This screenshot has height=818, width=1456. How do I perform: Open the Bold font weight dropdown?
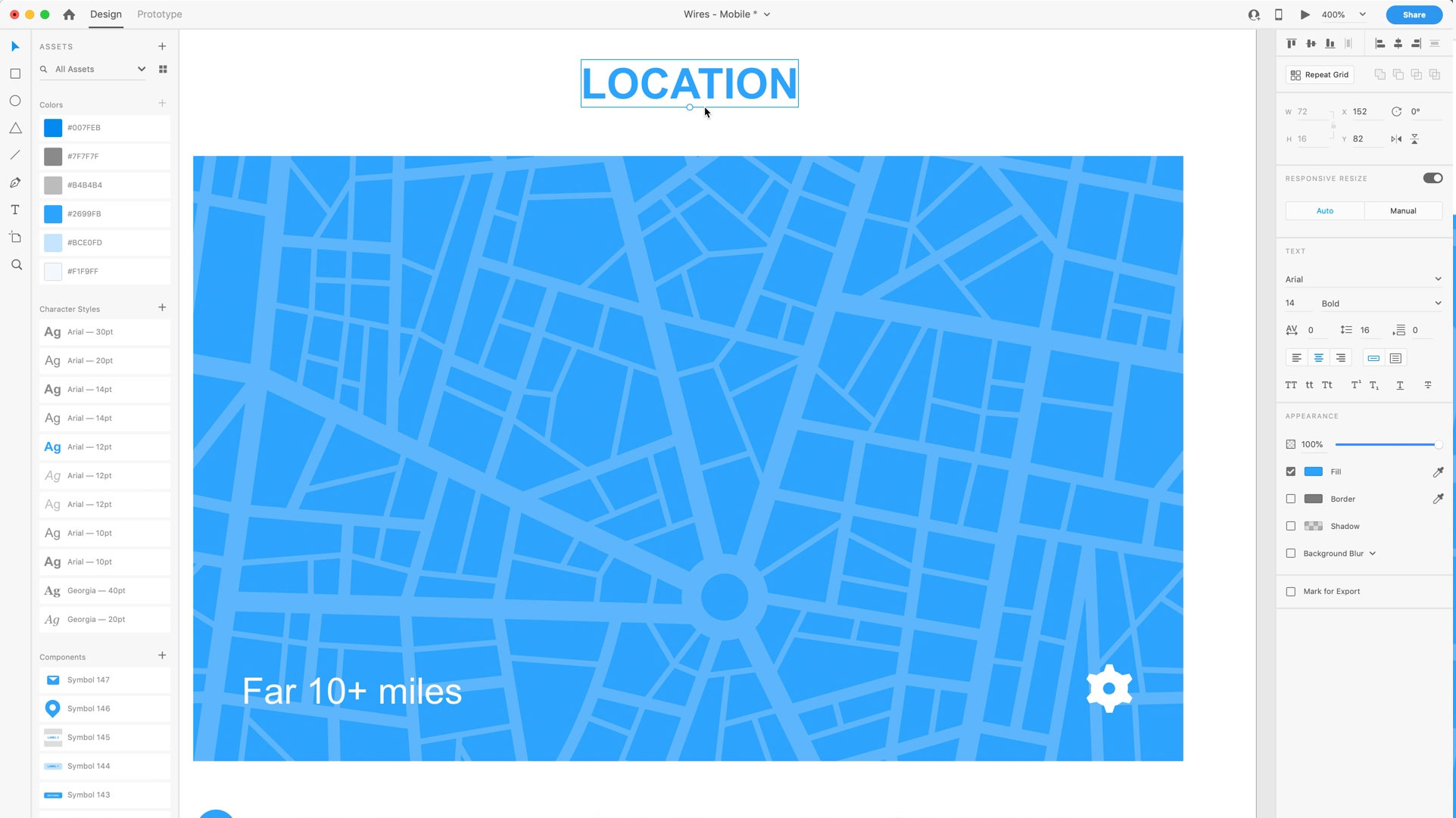point(1382,303)
